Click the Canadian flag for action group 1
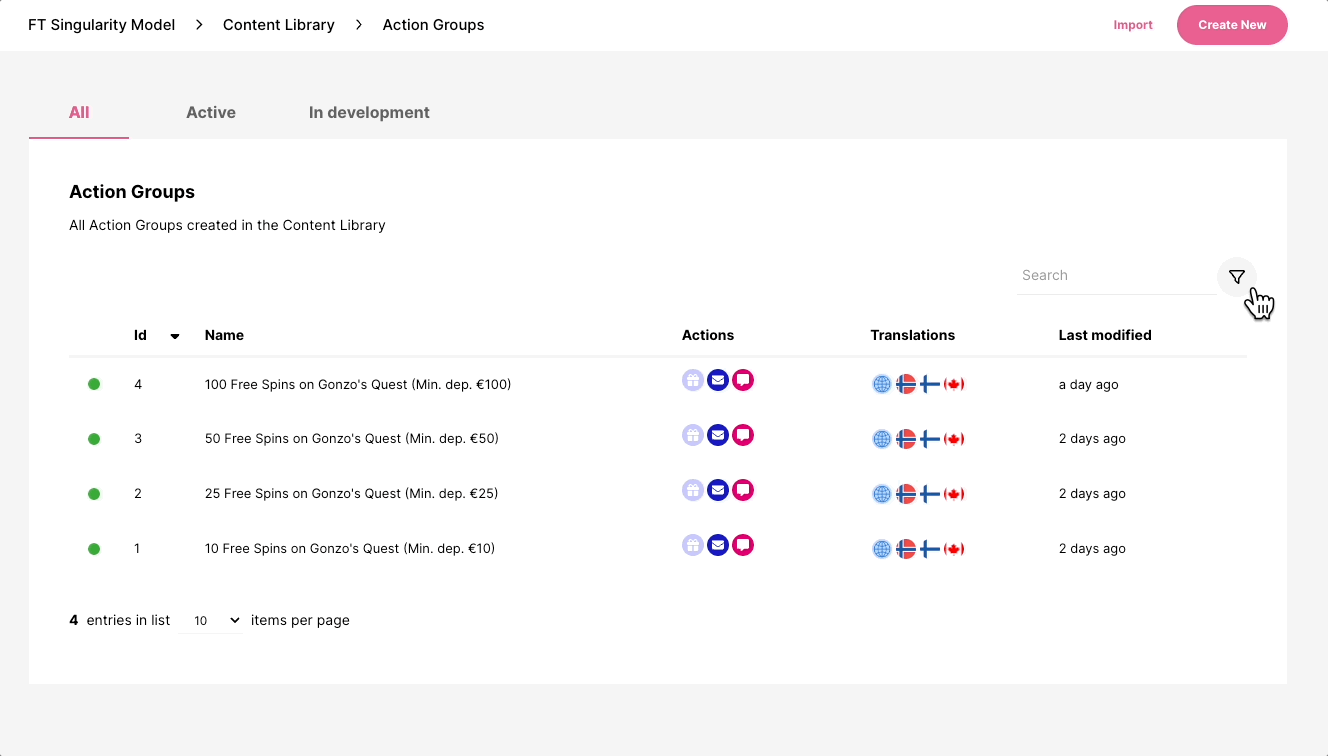Screen dimensions: 1328x756 [954, 549]
